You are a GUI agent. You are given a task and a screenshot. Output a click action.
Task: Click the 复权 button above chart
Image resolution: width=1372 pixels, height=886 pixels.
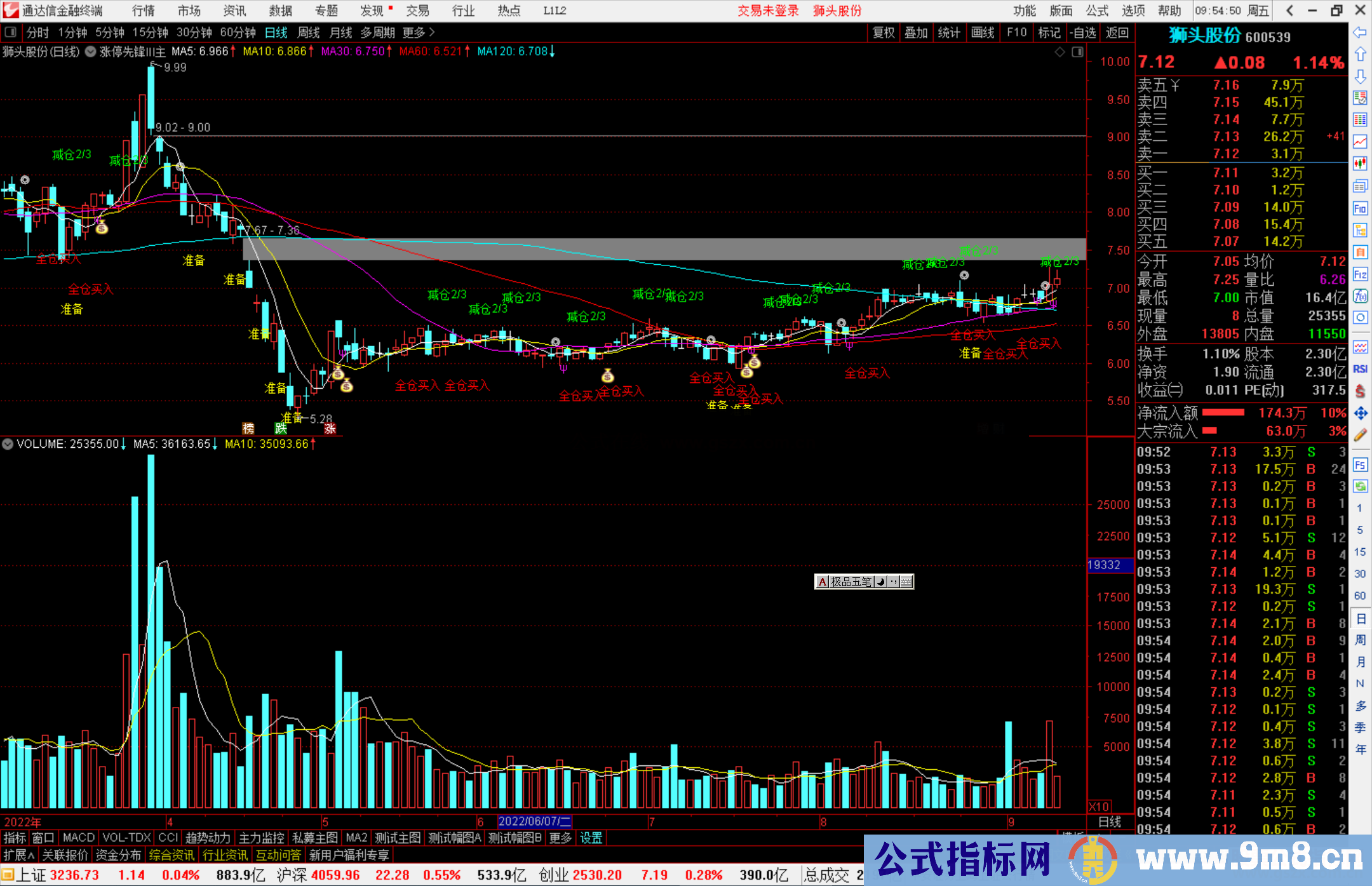click(x=883, y=32)
